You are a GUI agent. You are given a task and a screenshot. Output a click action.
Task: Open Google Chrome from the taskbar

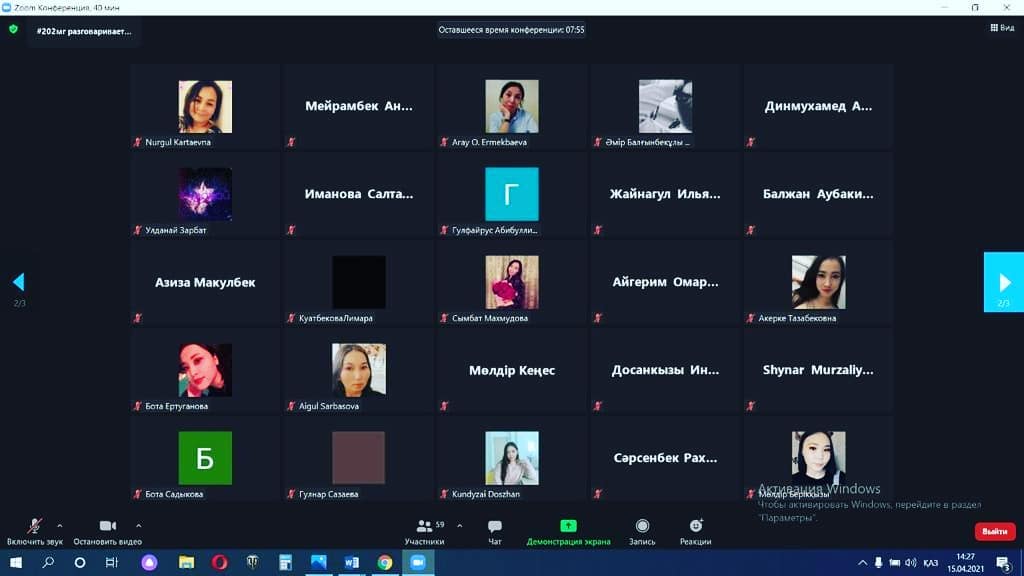coord(384,563)
